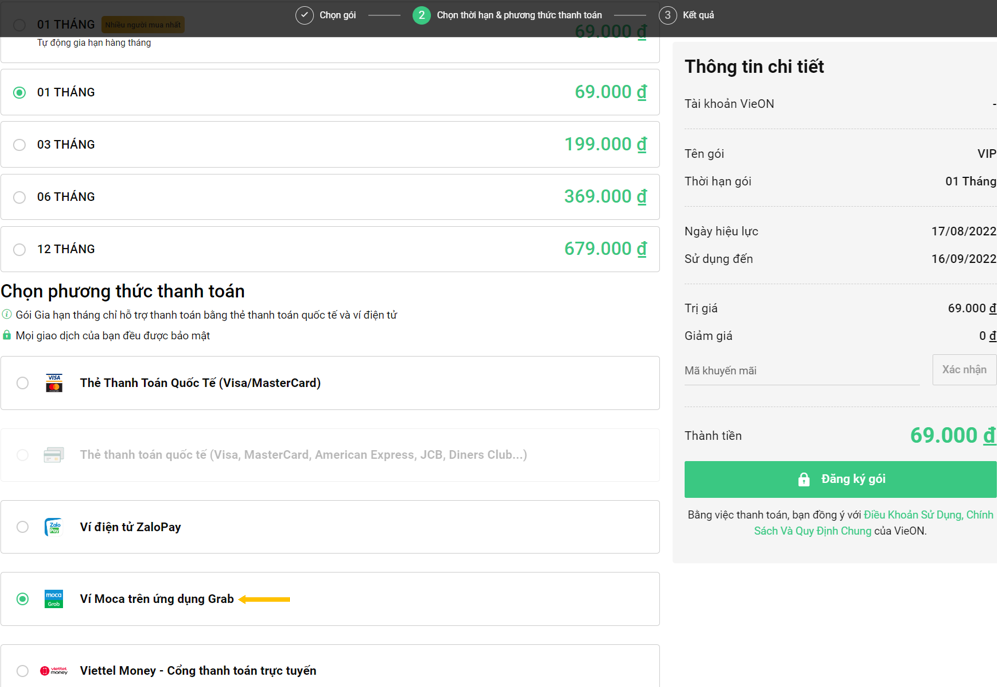
Task: Click the Mã khuyến mãi input field
Action: [802, 370]
